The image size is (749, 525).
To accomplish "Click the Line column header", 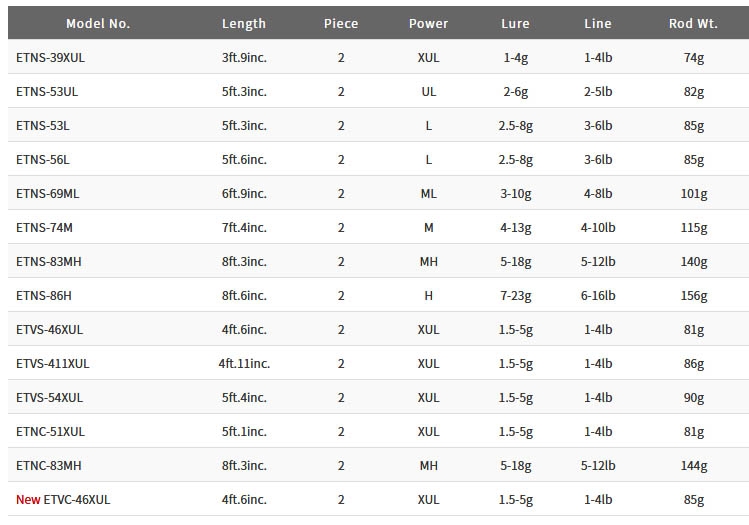I will click(x=598, y=23).
